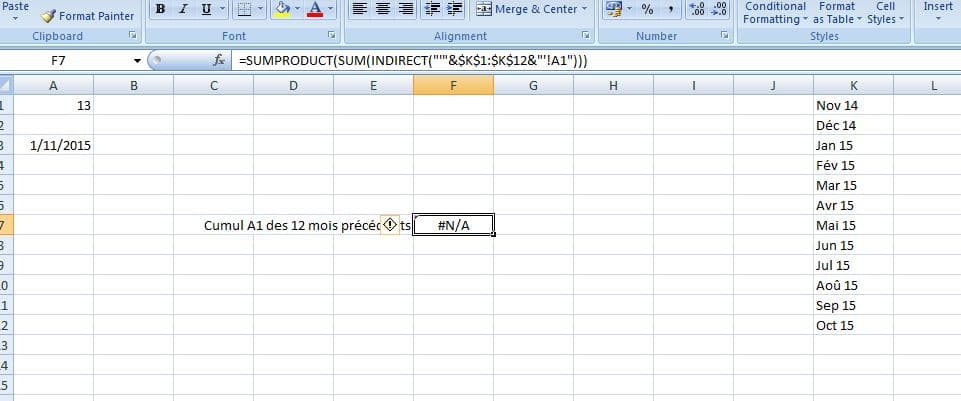
Task: Open Accounting Number Format dropdown arrow
Action: coord(629,9)
